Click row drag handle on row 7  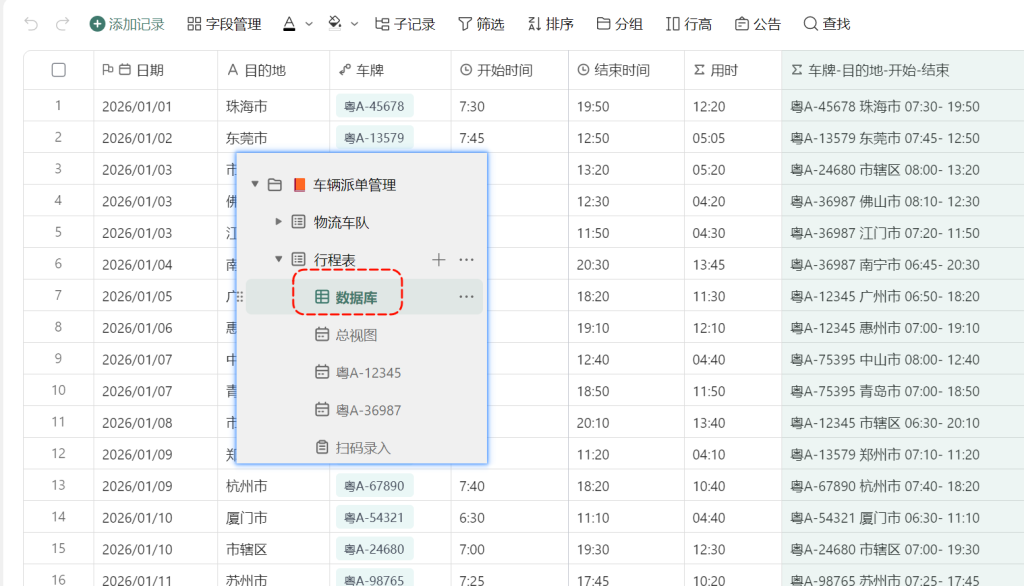[240, 297]
